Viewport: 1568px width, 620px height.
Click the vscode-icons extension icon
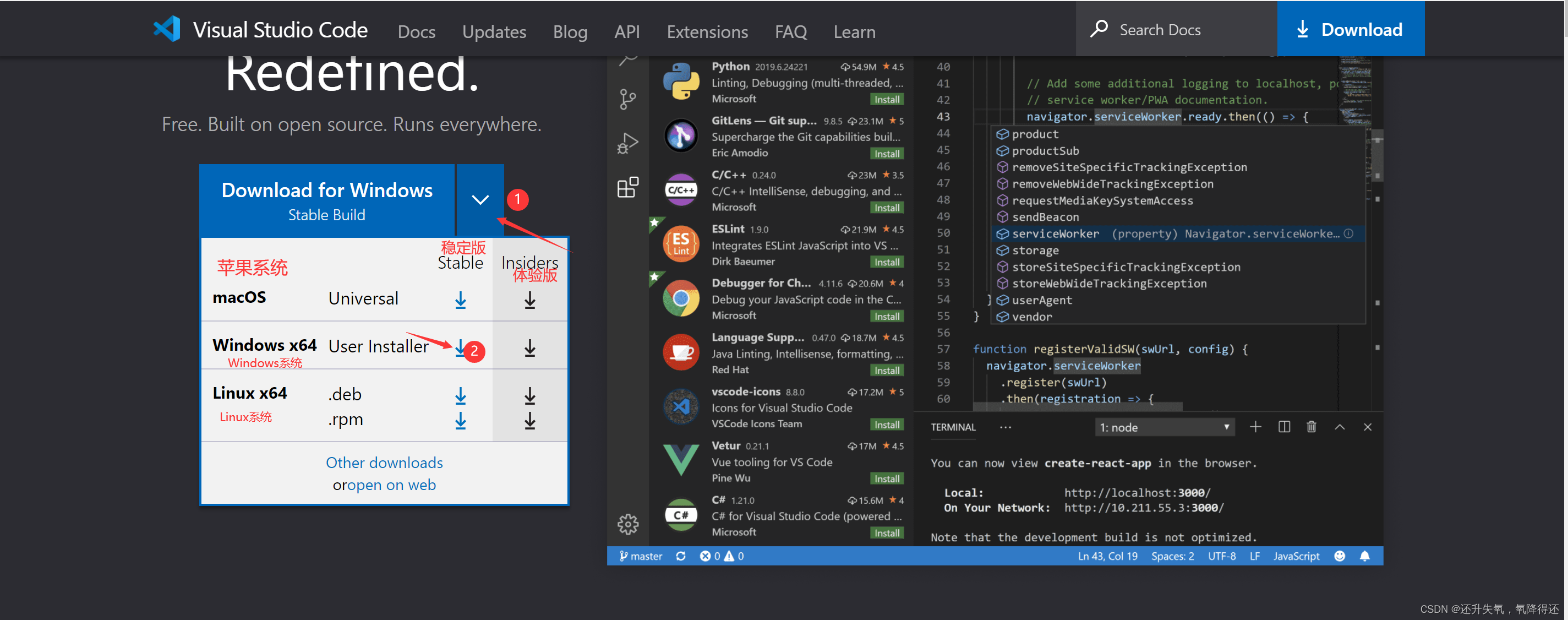[680, 406]
